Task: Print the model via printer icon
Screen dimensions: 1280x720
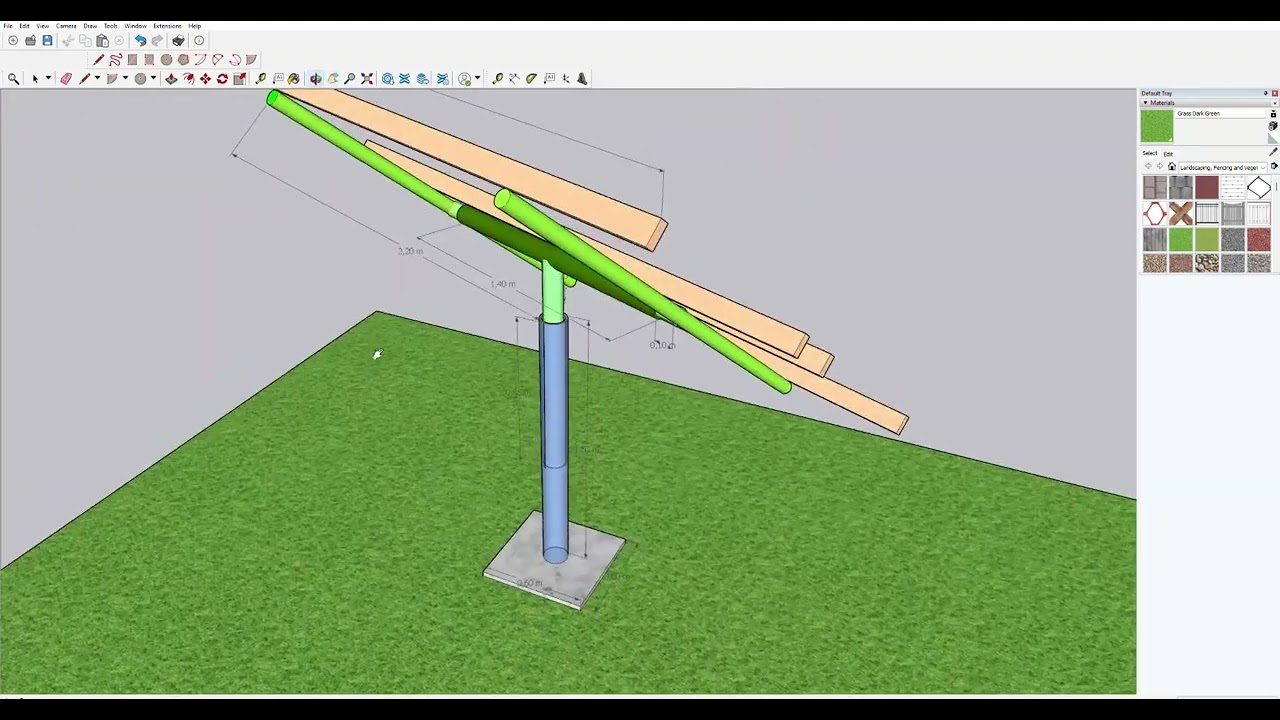Action: [178, 40]
